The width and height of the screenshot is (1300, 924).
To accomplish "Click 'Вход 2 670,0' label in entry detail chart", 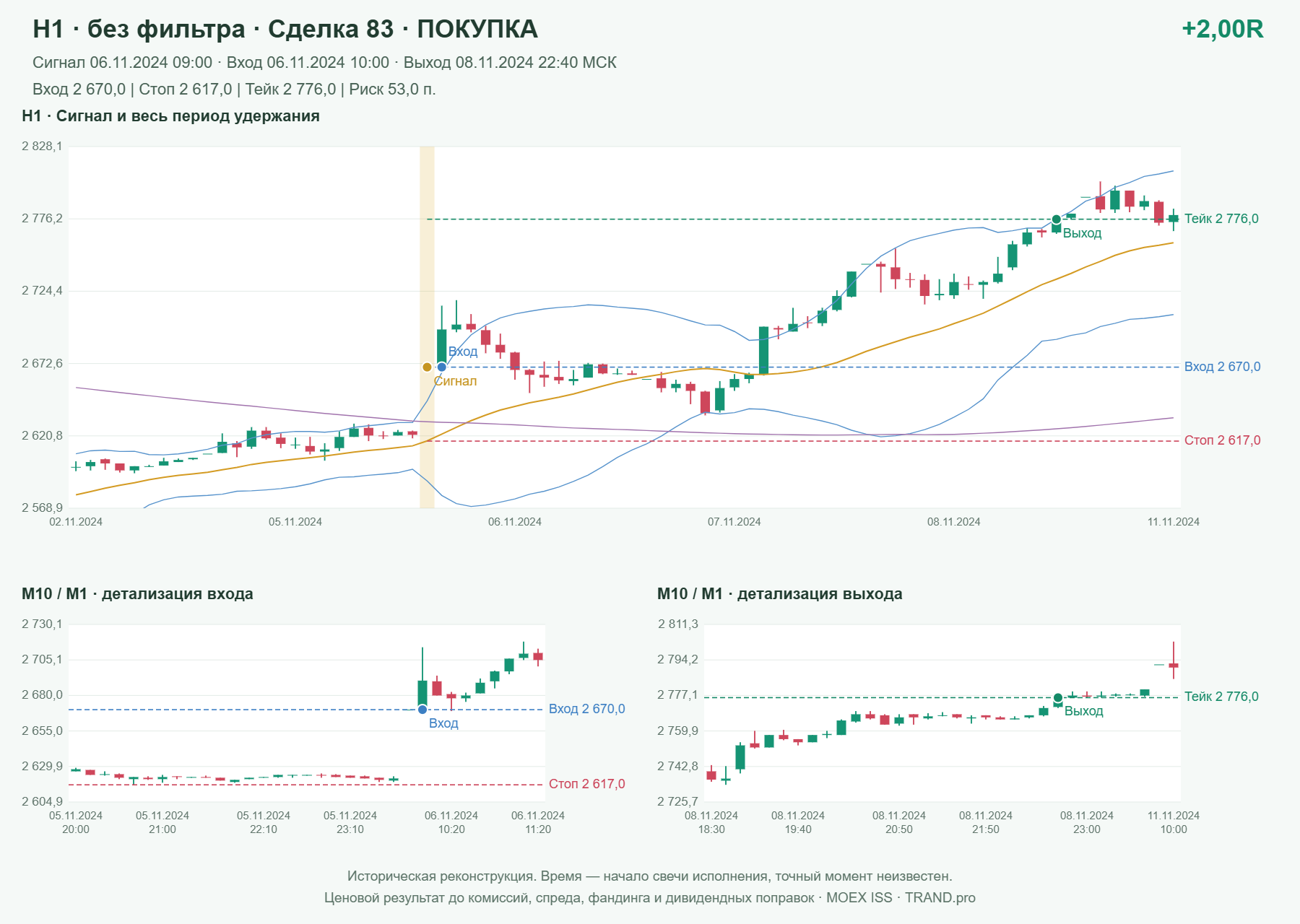I will [x=586, y=709].
